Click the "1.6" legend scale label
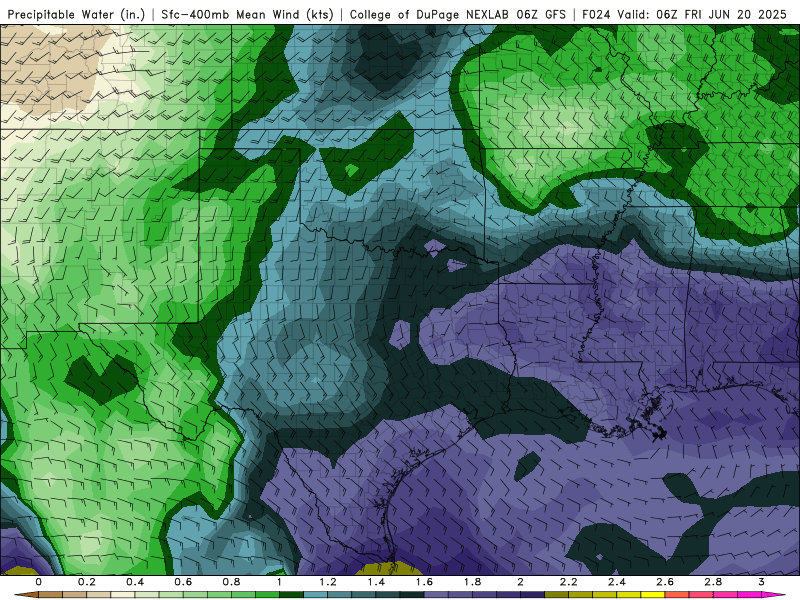This screenshot has width=800, height=600. coord(424,582)
